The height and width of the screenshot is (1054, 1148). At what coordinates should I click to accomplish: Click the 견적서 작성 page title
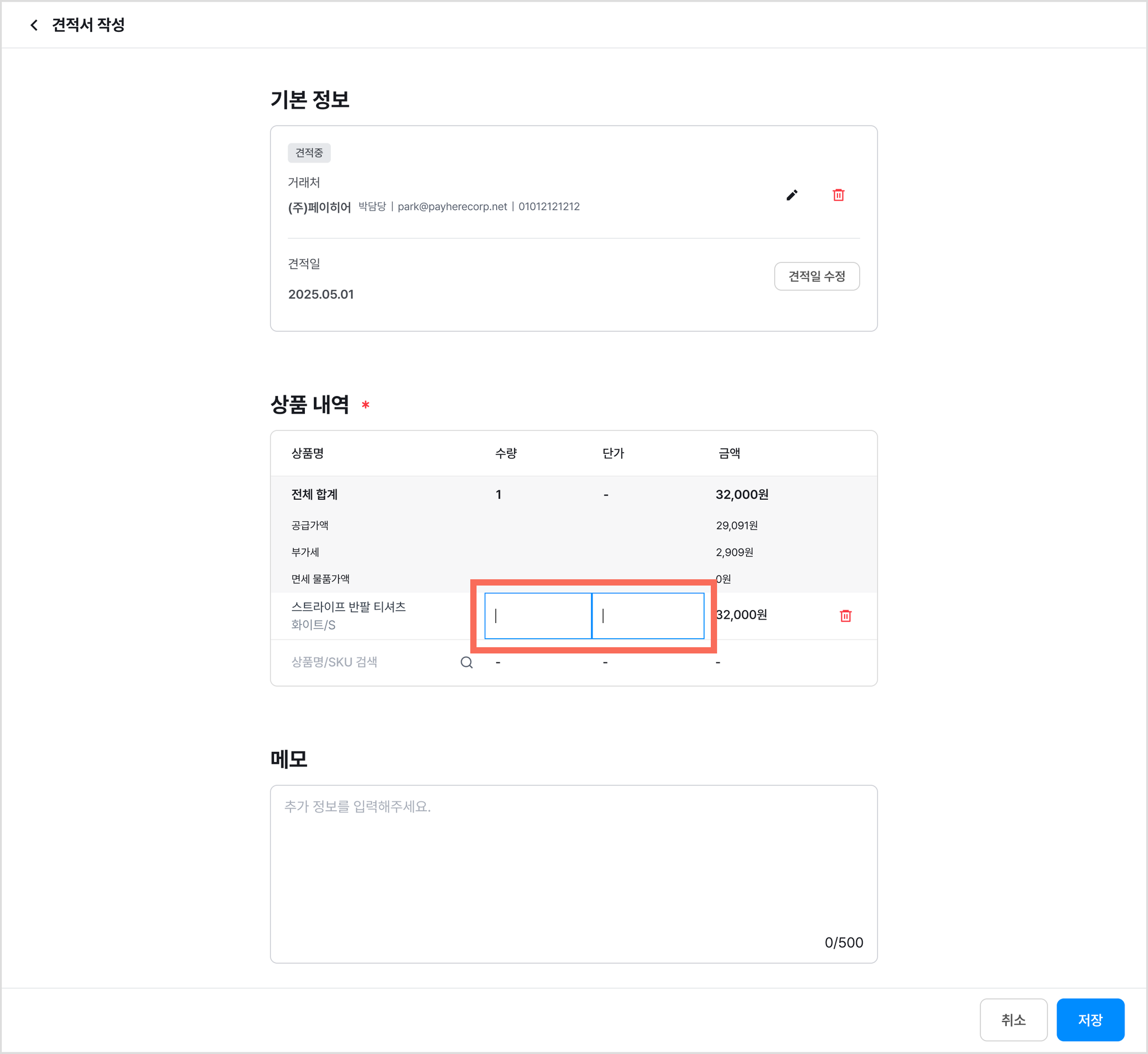coord(89,25)
